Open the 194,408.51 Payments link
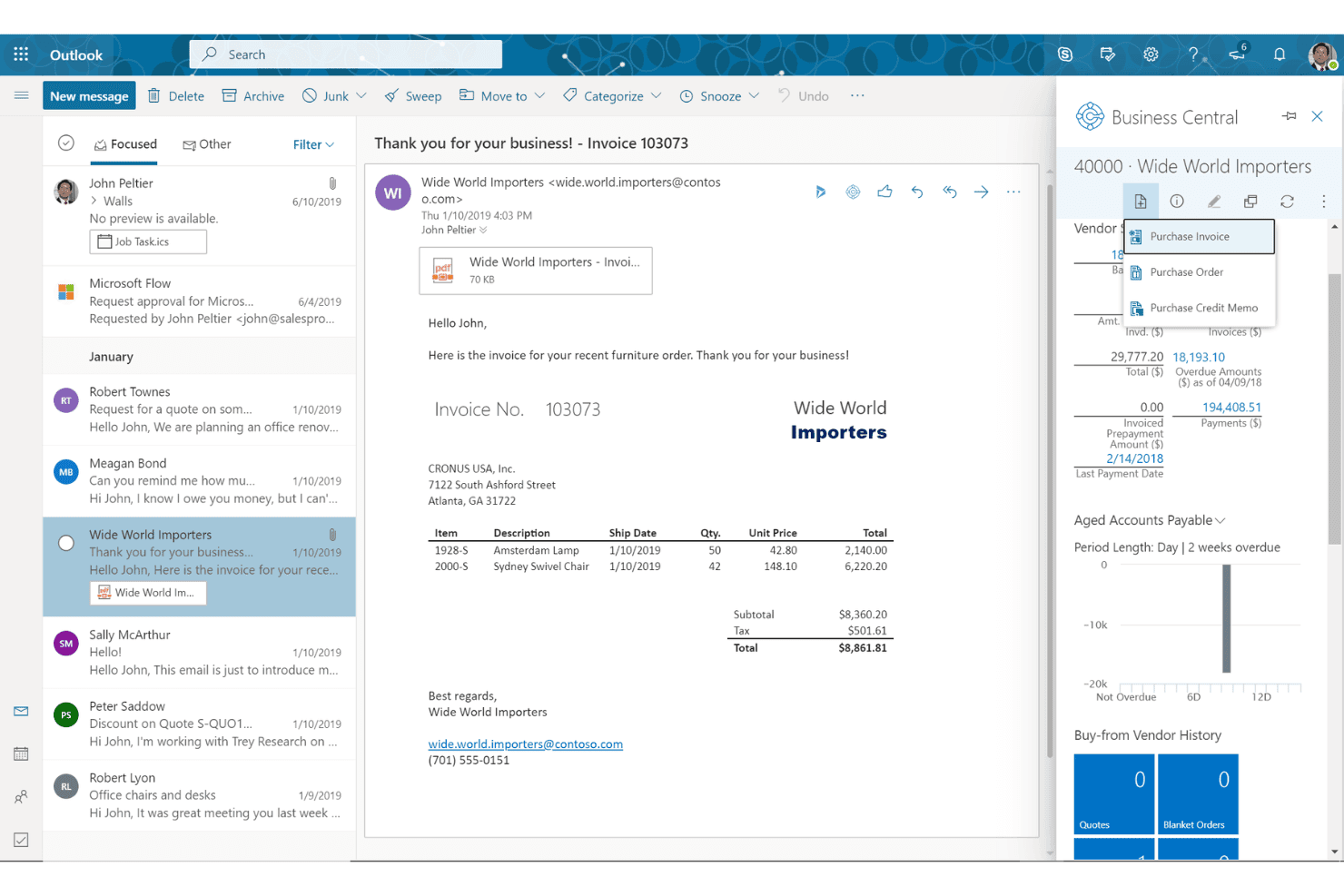The image size is (1344, 896). 1231,408
